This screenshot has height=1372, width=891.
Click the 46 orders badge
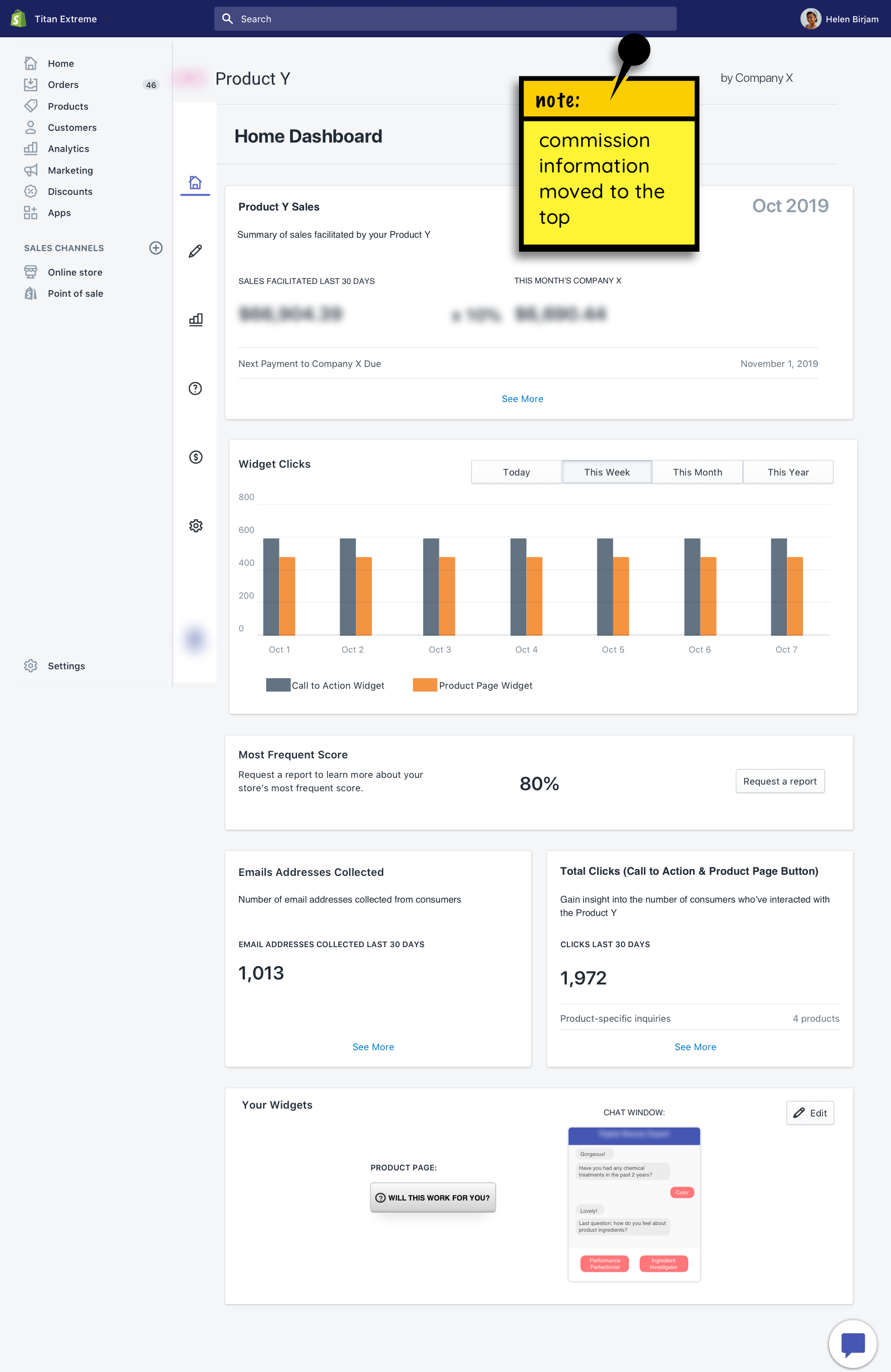[151, 85]
